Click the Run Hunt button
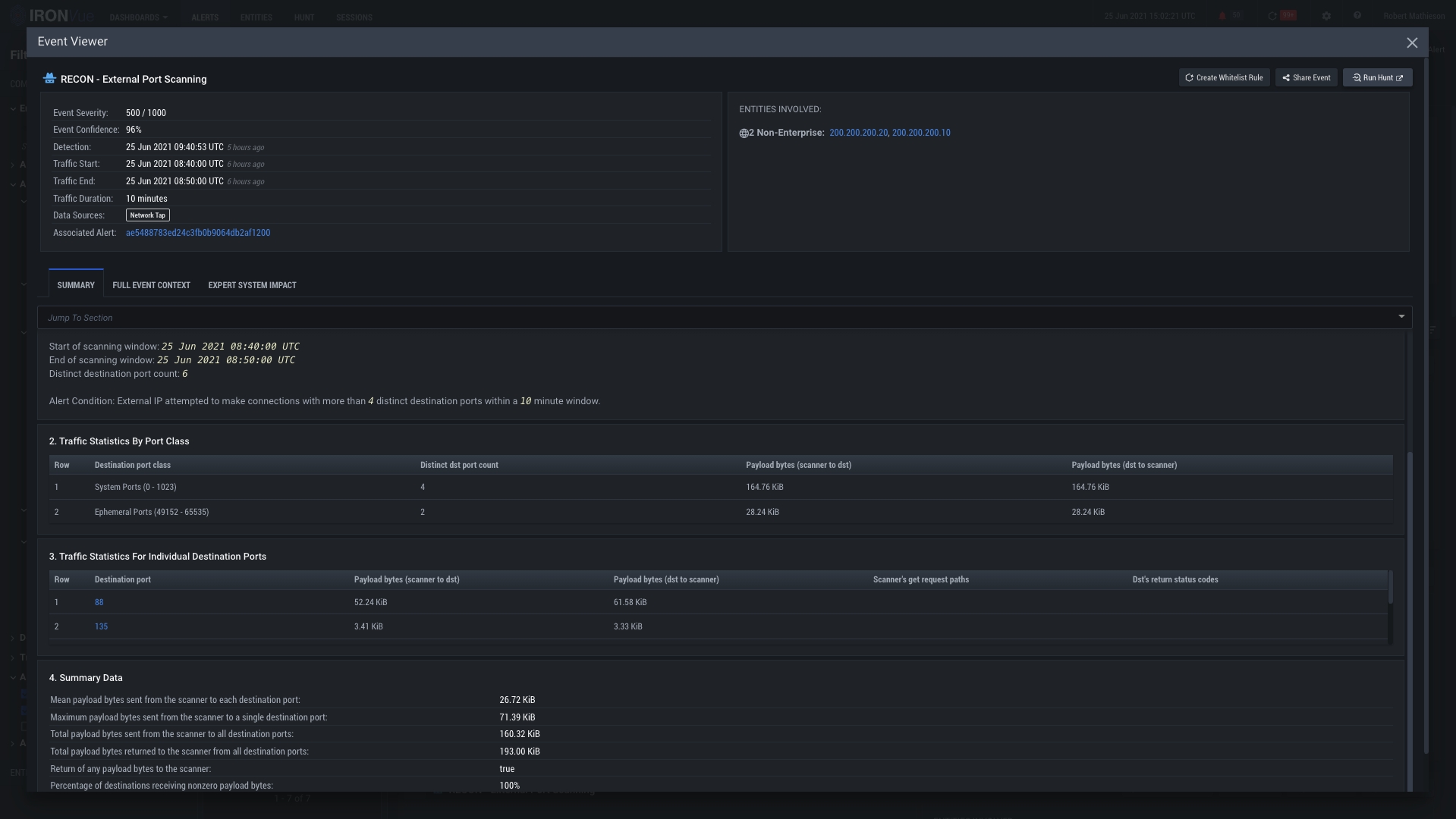 click(x=1377, y=78)
